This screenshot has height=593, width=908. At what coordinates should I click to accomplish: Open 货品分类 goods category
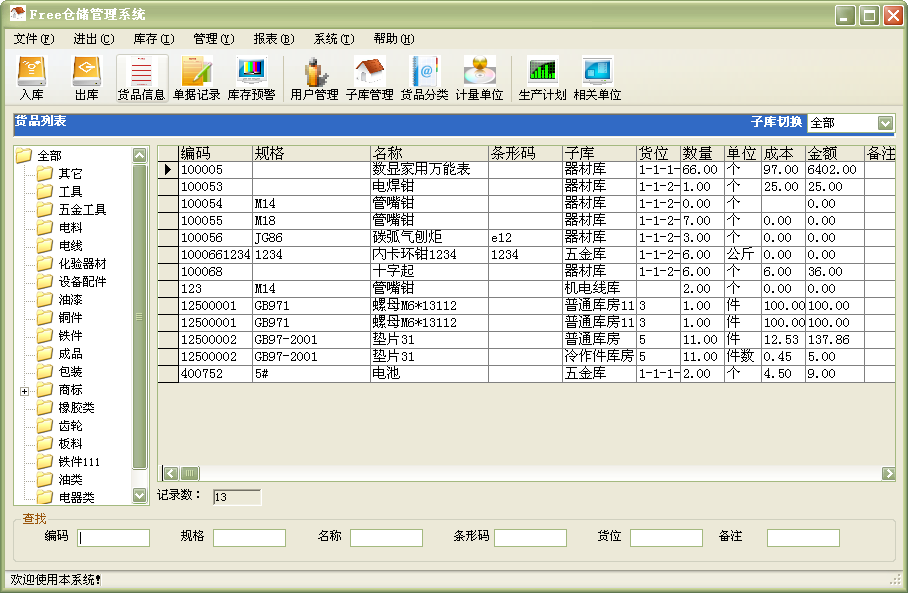pyautogui.click(x=424, y=79)
